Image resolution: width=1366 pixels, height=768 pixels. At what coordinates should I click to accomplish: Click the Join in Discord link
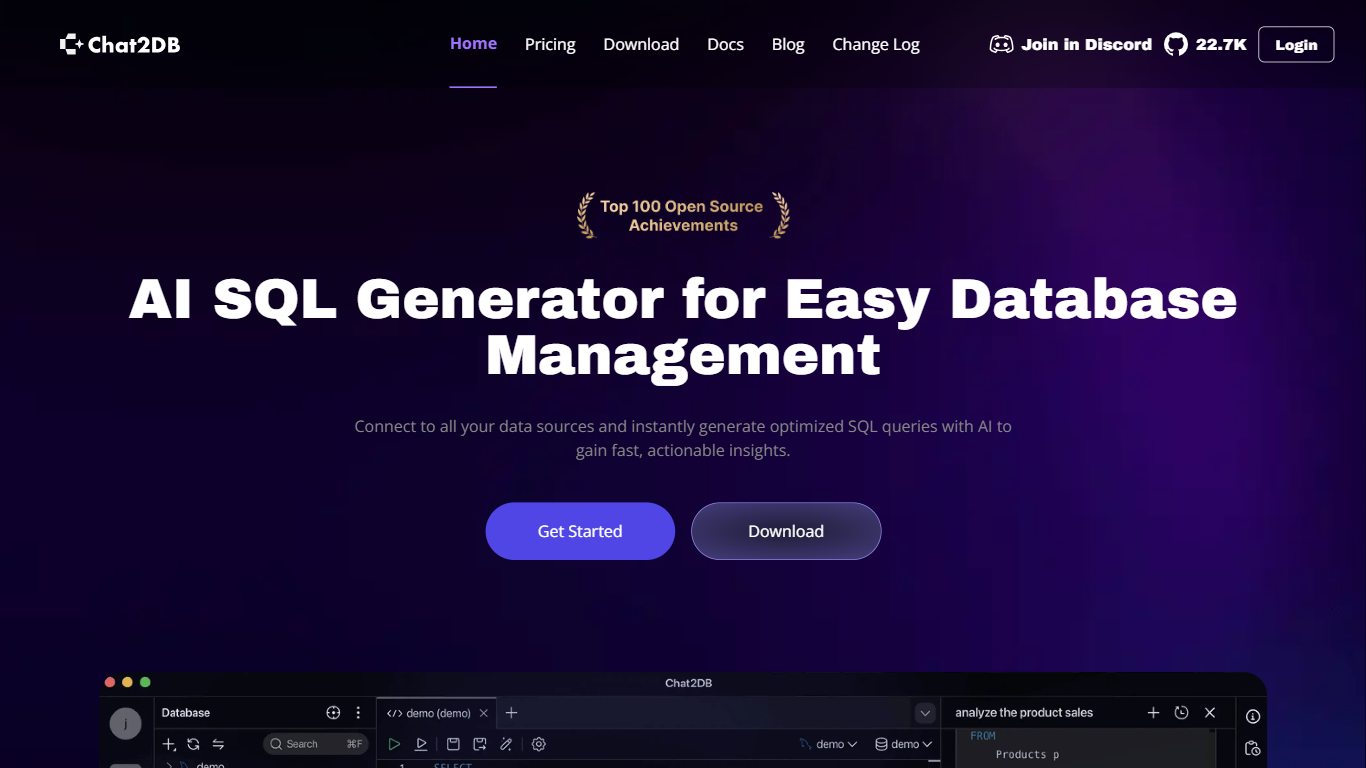(1086, 45)
